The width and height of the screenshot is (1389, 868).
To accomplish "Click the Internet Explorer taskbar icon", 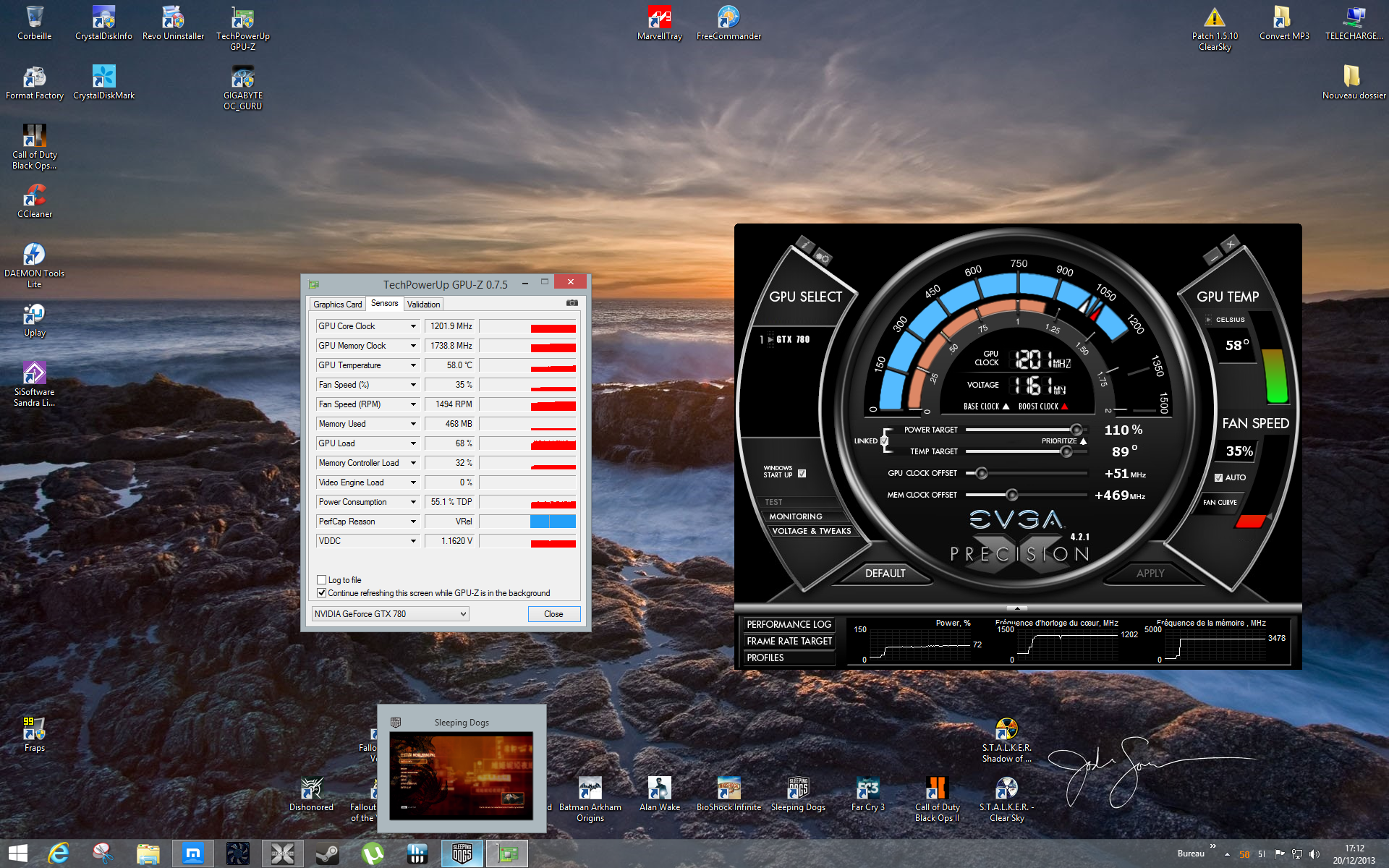I will click(58, 854).
